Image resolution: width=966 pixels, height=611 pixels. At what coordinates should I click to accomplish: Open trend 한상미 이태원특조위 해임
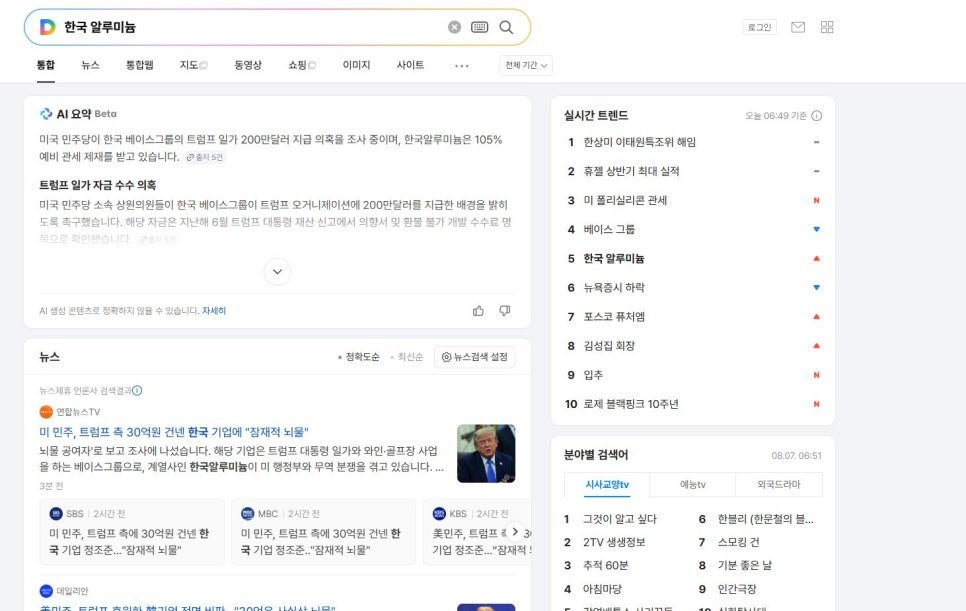[639, 142]
